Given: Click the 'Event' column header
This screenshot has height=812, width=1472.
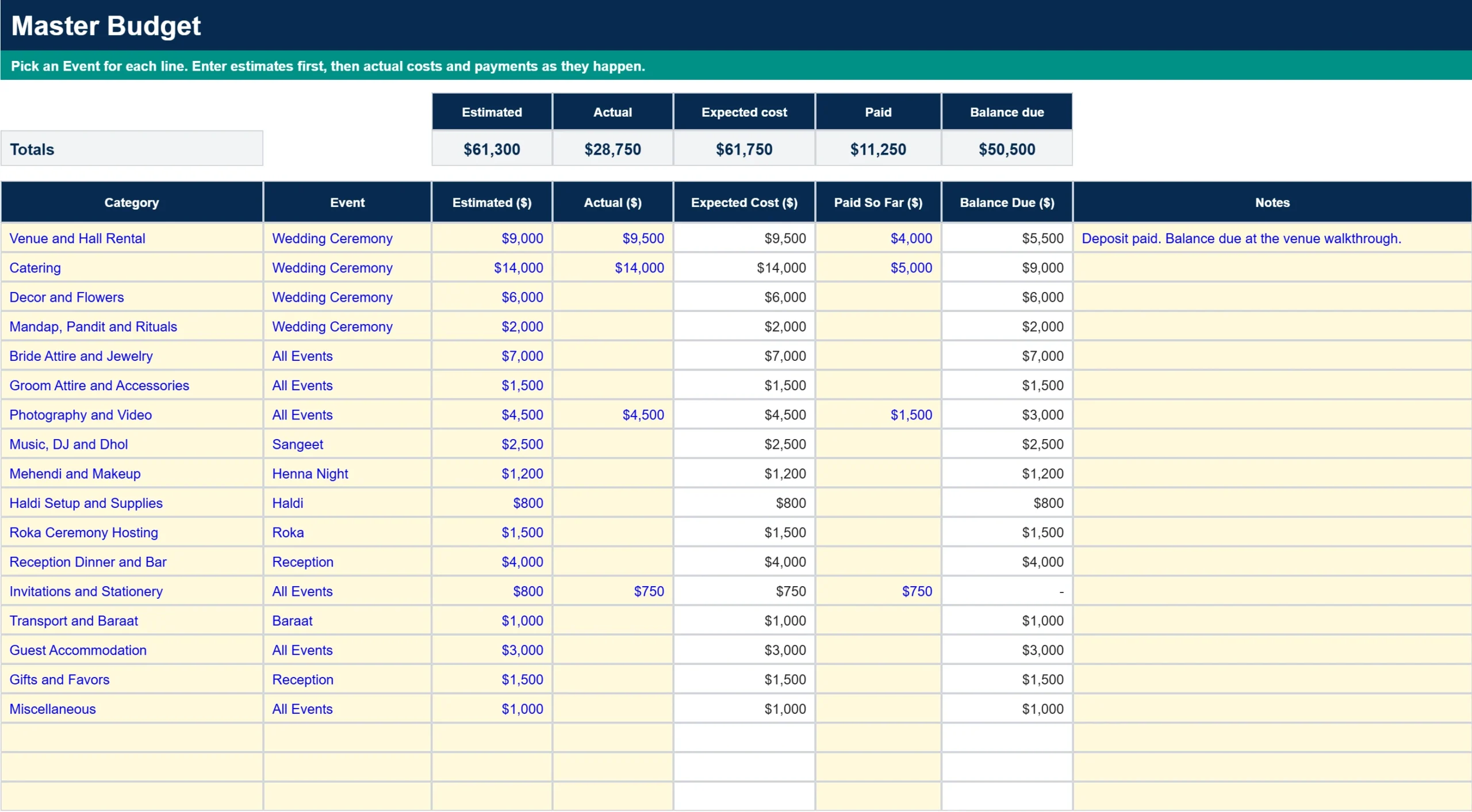Looking at the screenshot, I should pyautogui.click(x=347, y=202).
